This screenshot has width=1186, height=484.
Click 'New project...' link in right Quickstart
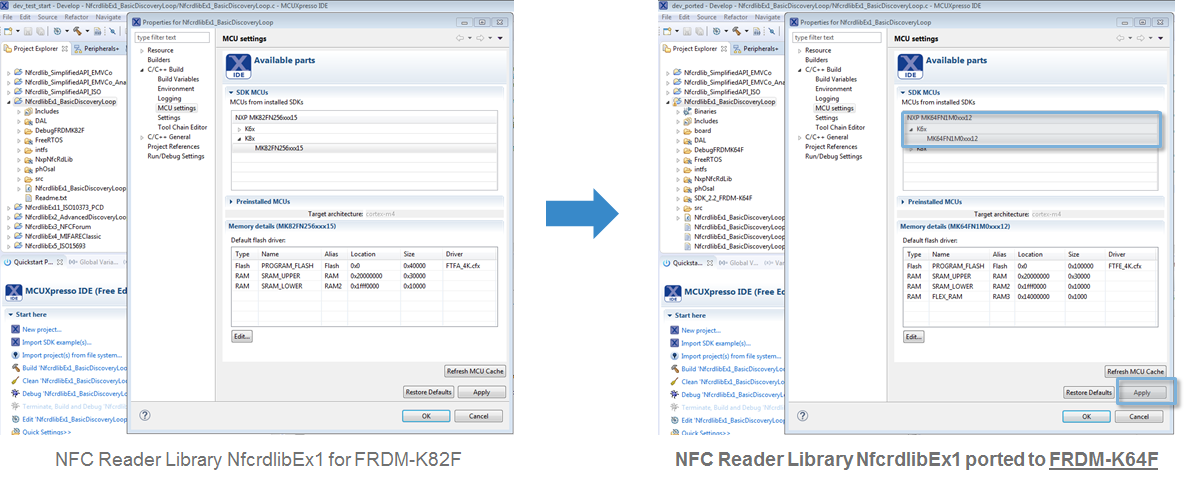click(700, 330)
